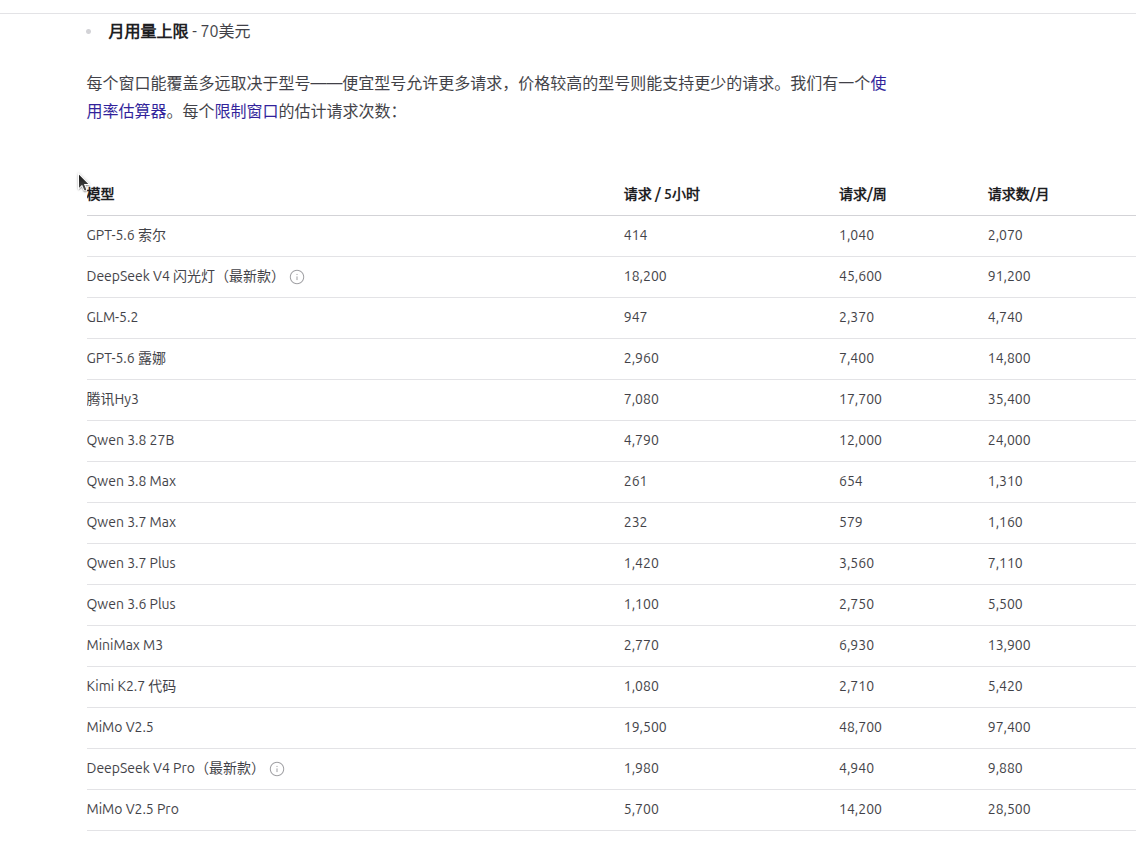Click 7,080 in the 腾讯Hy3 row
Image resolution: width=1136 pixels, height=842 pixels.
pyautogui.click(x=641, y=399)
